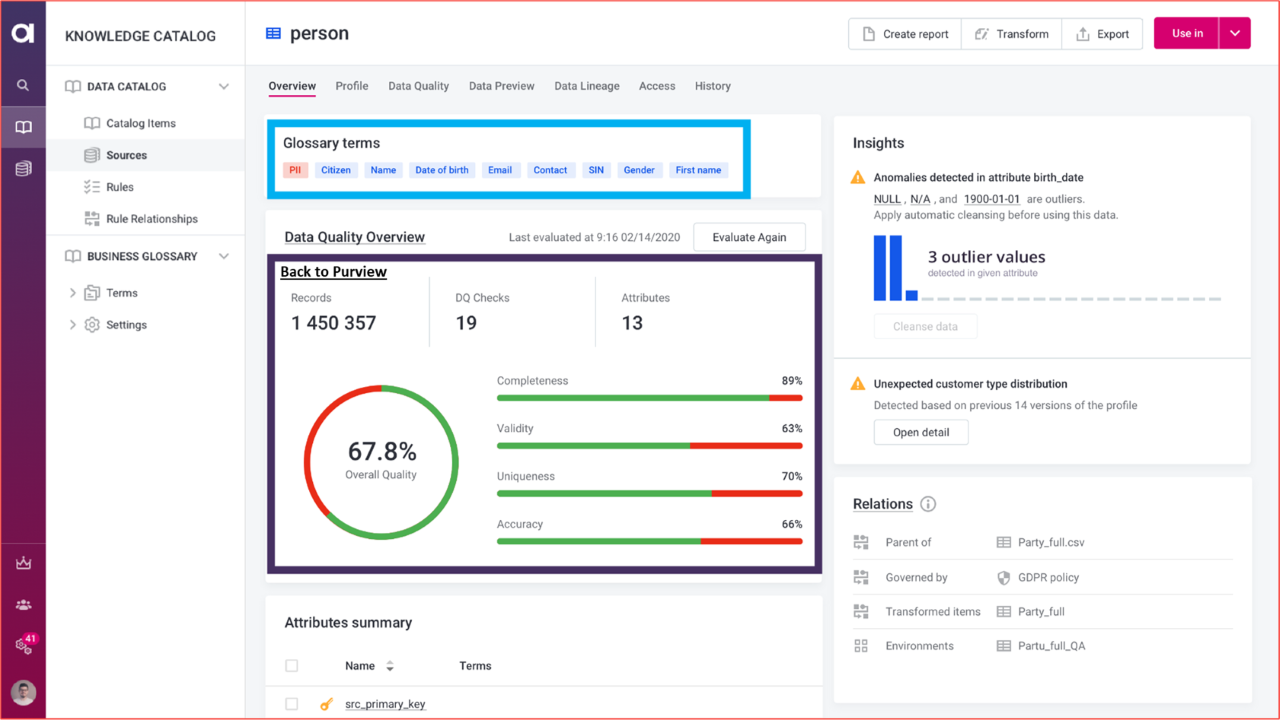Viewport: 1280px width, 720px height.
Task: Select the PII glossary term tag
Action: [x=295, y=170]
